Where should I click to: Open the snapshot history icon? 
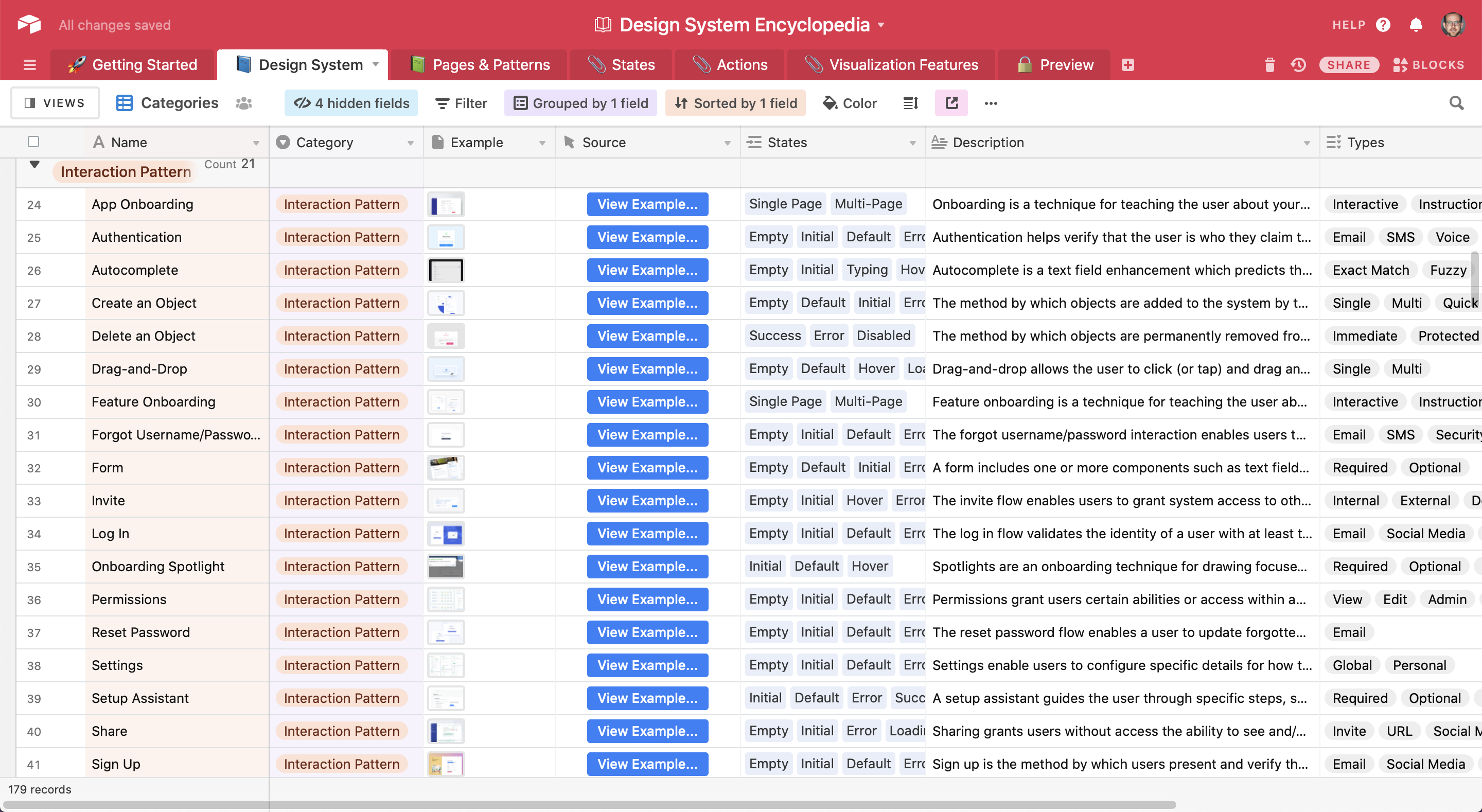[x=1298, y=64]
